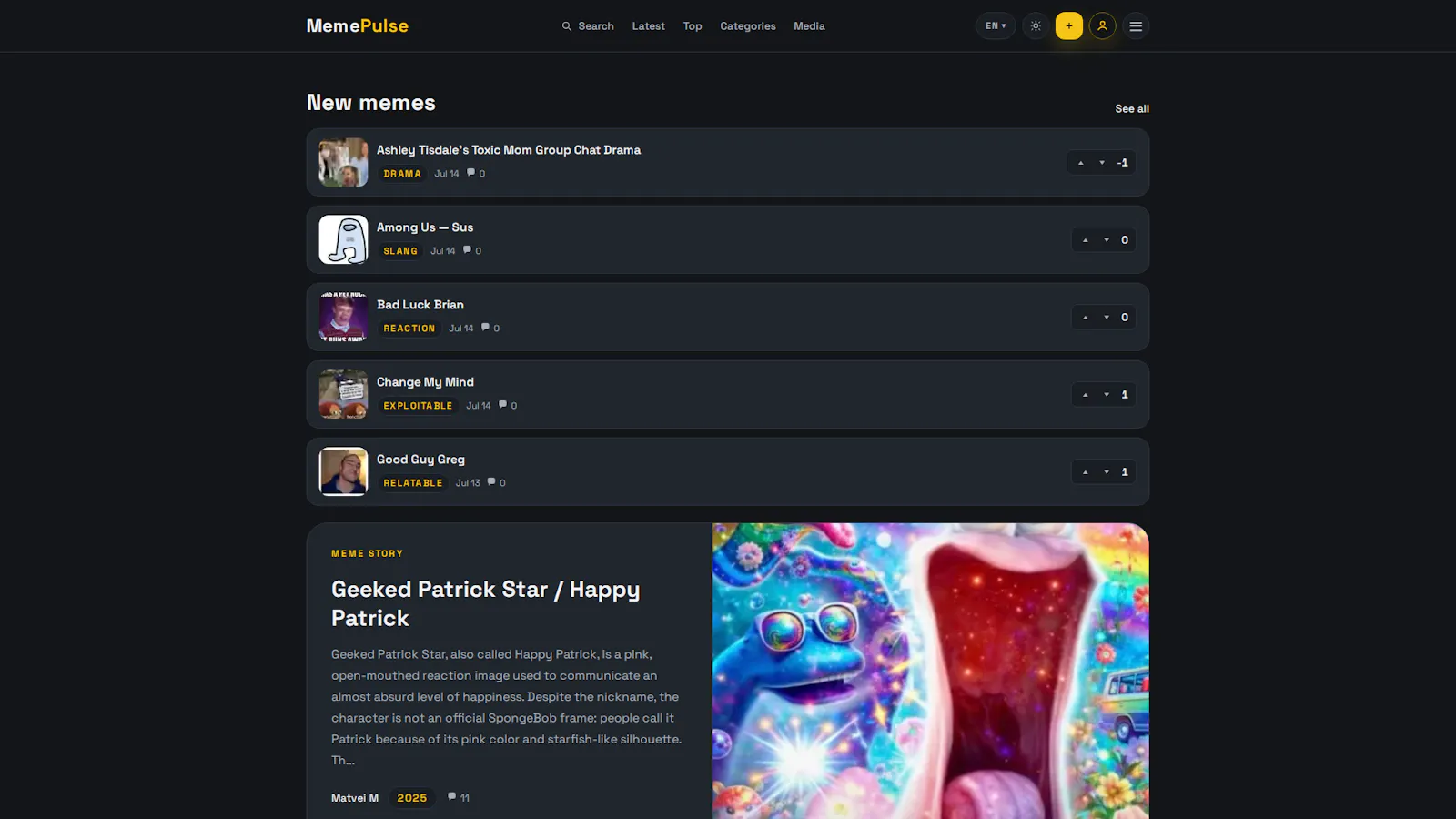Viewport: 1456px width, 819px height.
Task: Click the New memes heading
Action: pyautogui.click(x=371, y=103)
